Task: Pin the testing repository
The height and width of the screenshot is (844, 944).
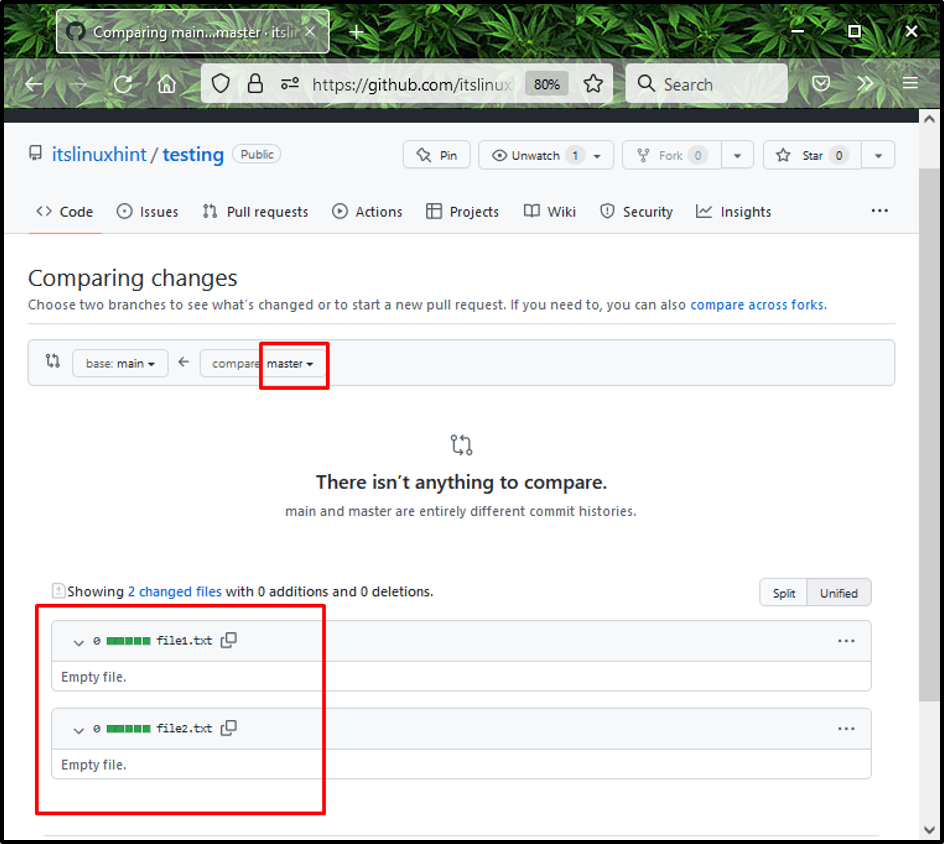Action: 436,154
